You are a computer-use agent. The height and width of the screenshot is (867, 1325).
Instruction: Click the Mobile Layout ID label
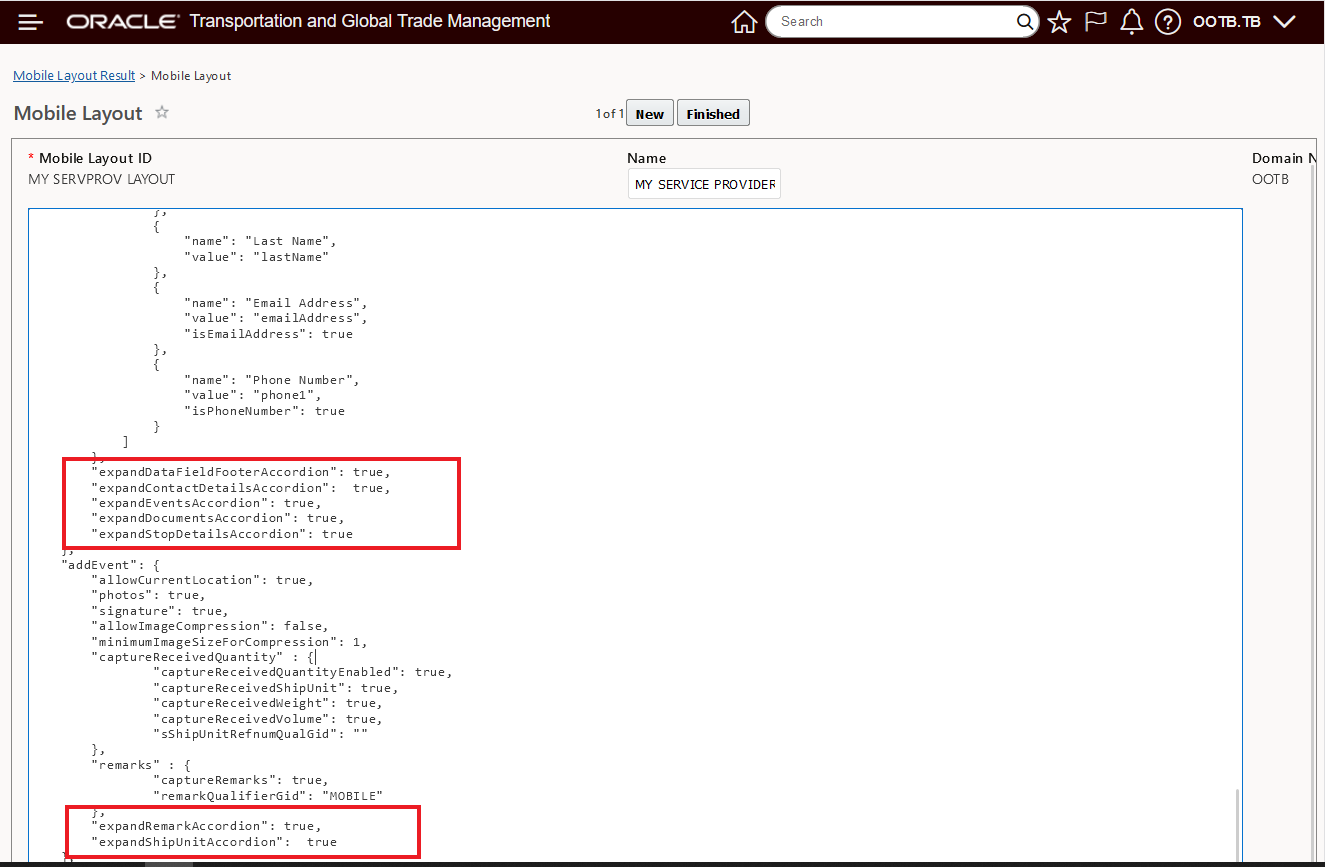click(95, 158)
